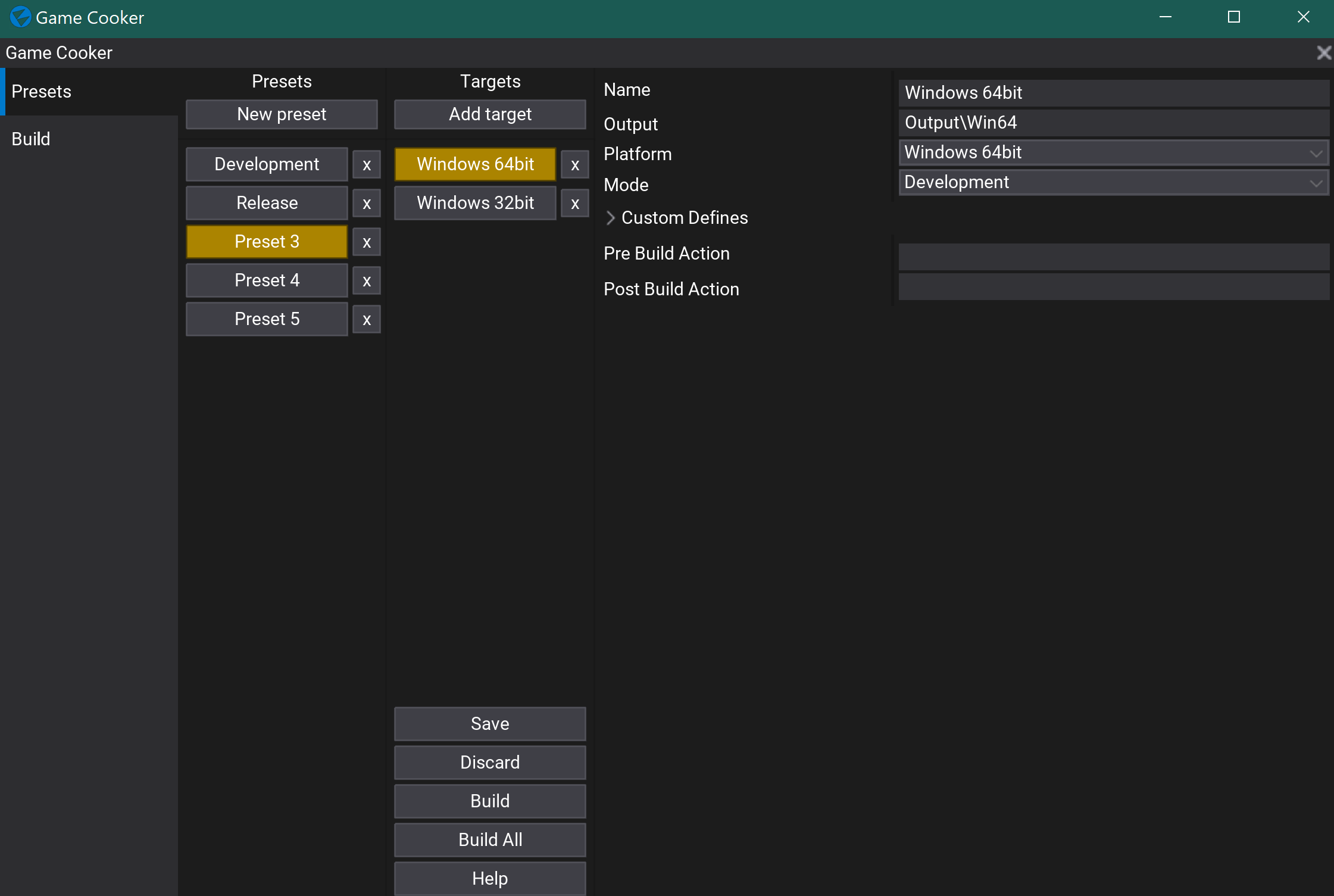Select the Release preset

(x=266, y=203)
